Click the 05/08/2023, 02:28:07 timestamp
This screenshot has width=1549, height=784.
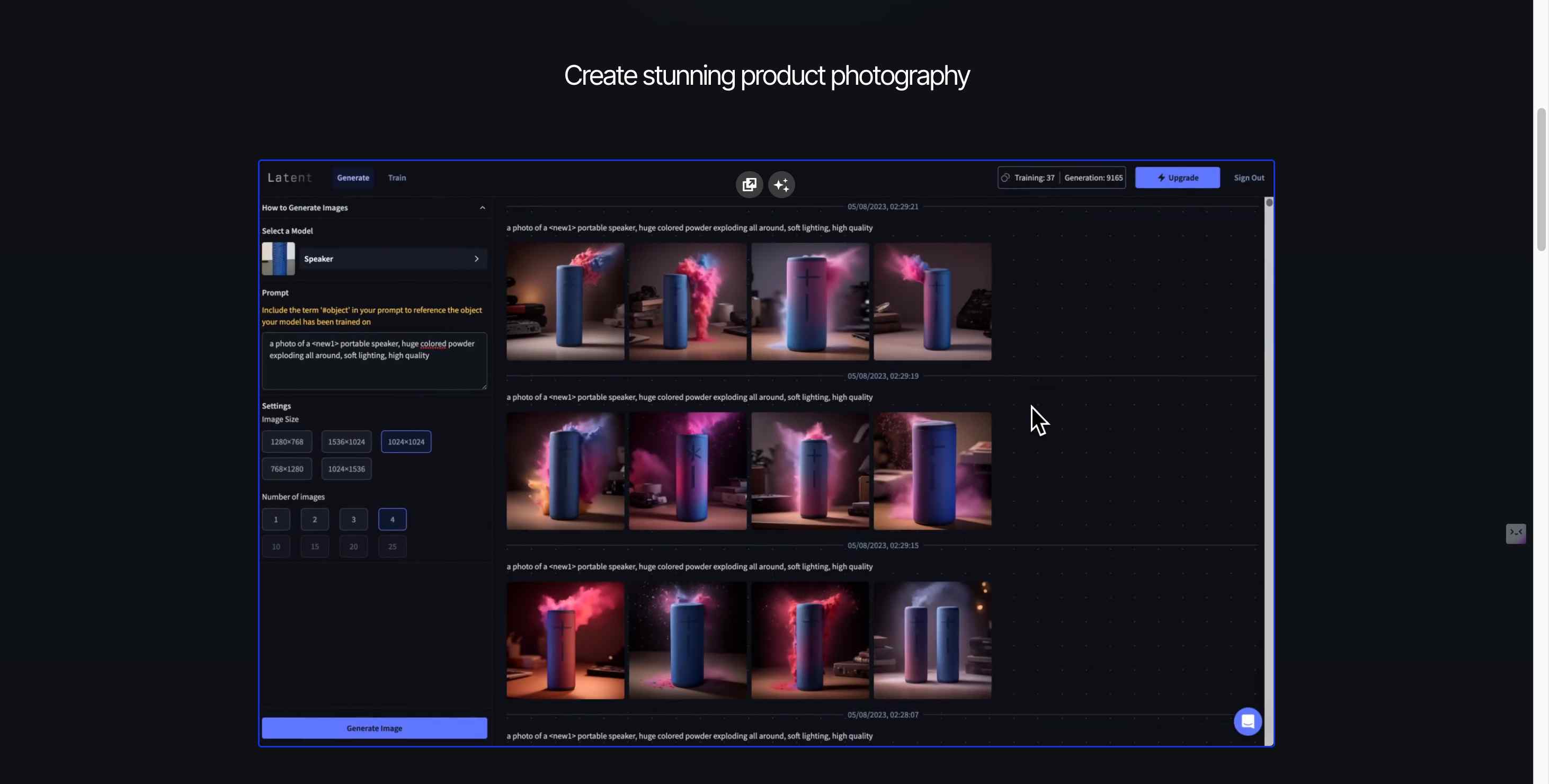883,714
